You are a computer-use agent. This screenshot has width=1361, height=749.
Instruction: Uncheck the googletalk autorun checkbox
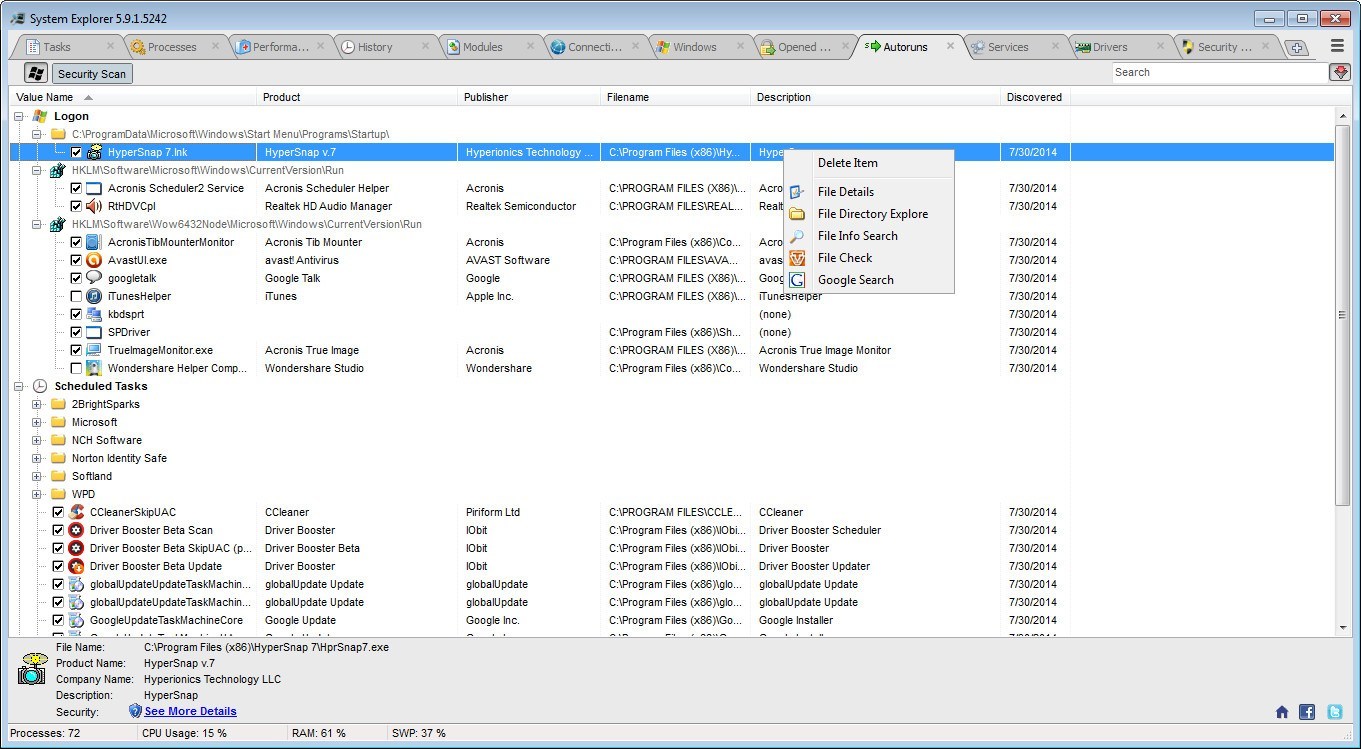pyautogui.click(x=76, y=278)
